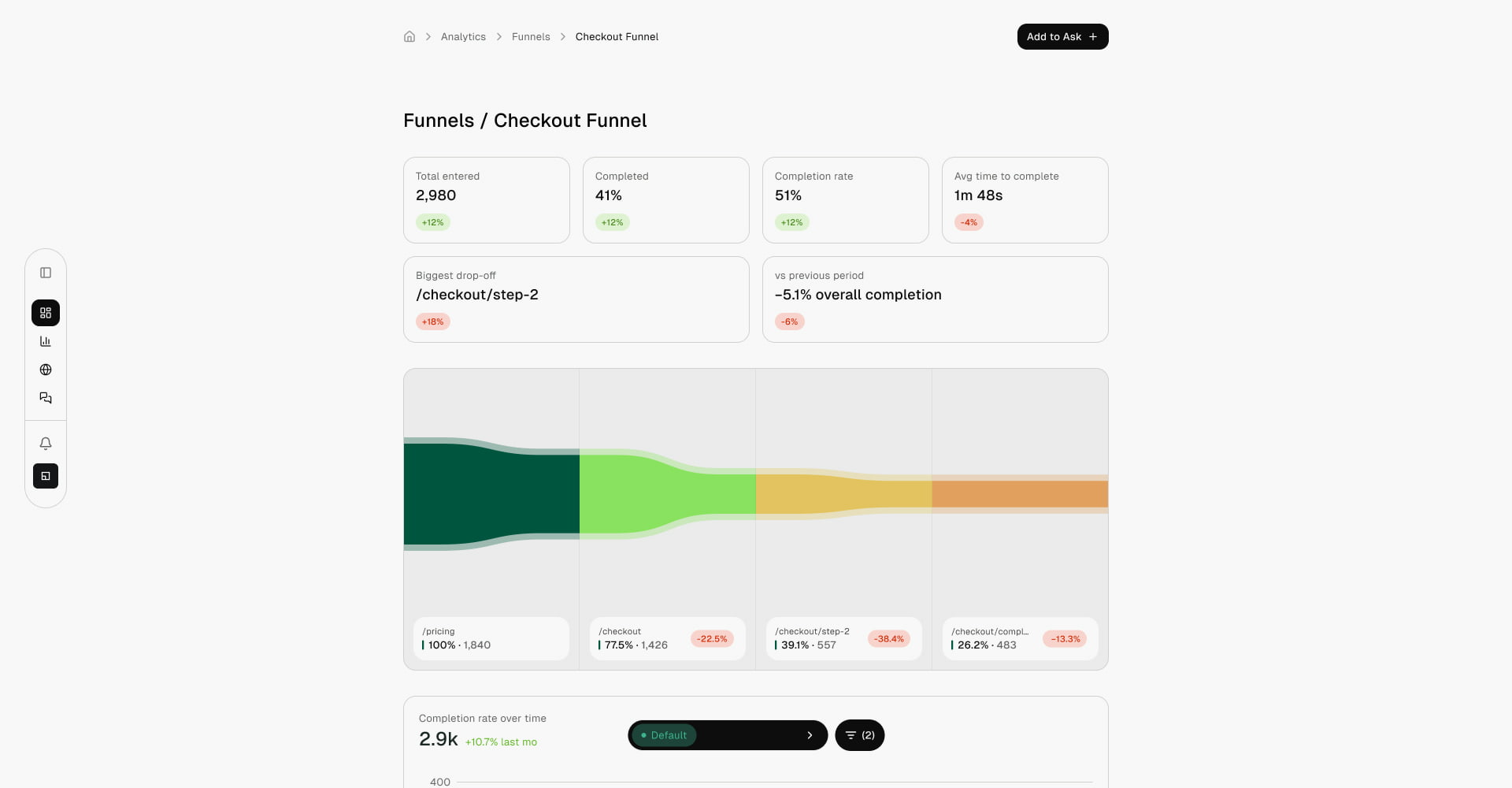Click the +18% badge under drop-off
This screenshot has width=1512, height=788.
433,322
